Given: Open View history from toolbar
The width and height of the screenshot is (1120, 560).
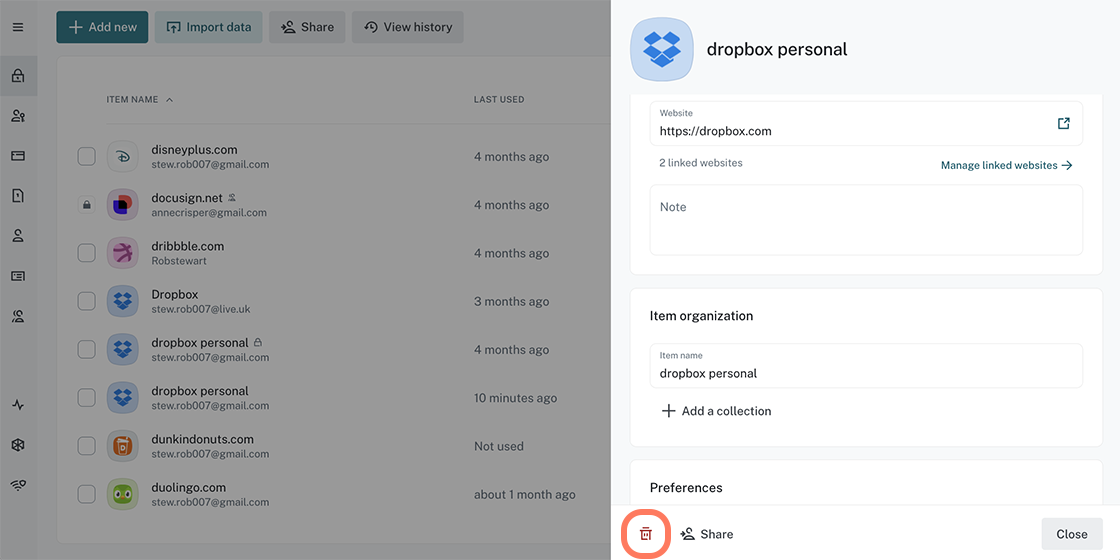Looking at the screenshot, I should [408, 27].
